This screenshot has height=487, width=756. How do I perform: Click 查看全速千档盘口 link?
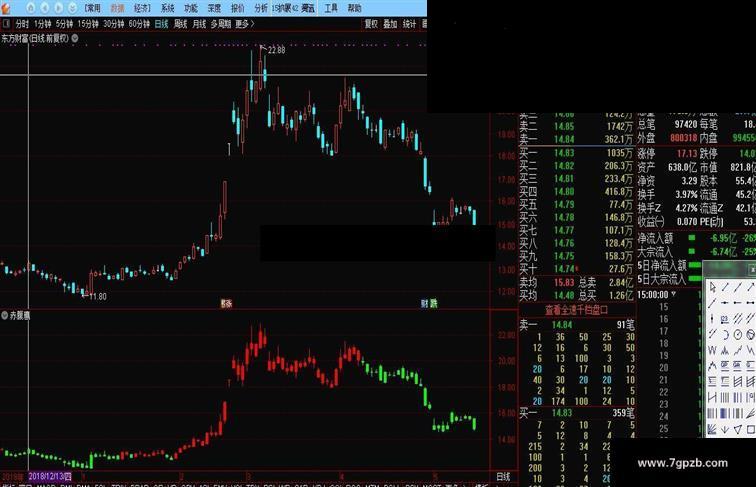click(576, 310)
